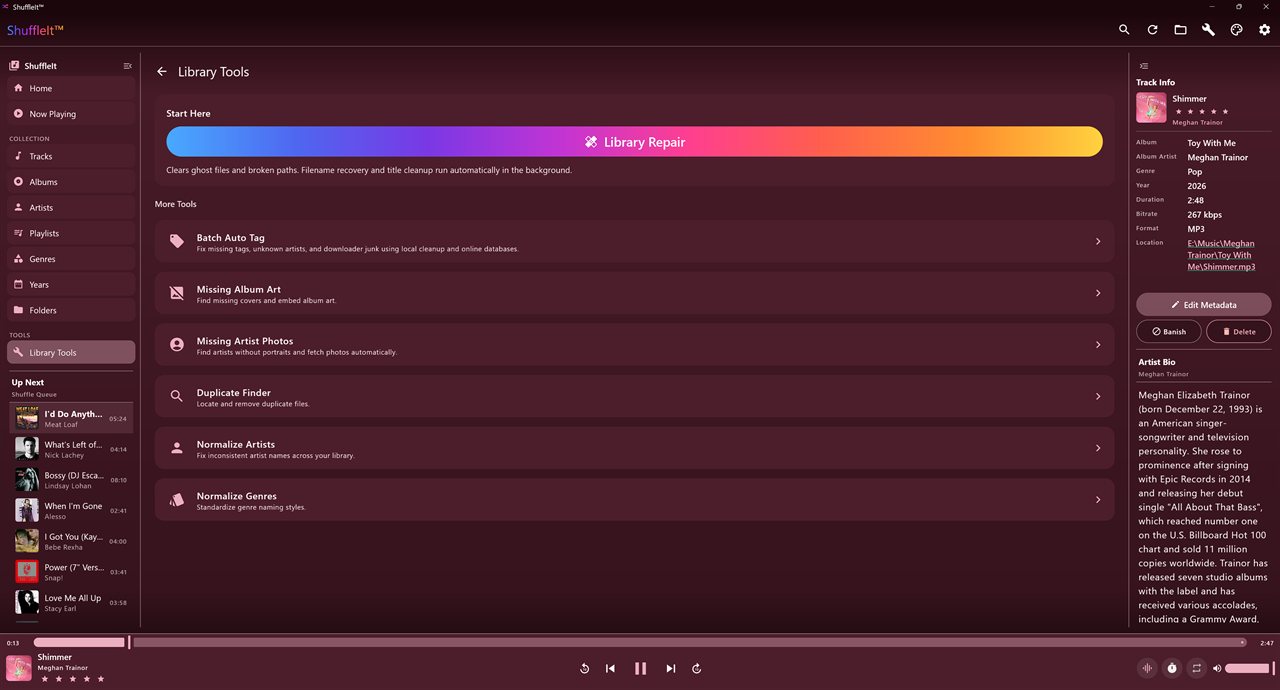1280x690 pixels.
Task: Expand Missing Album Art chevron
Action: click(x=1098, y=293)
